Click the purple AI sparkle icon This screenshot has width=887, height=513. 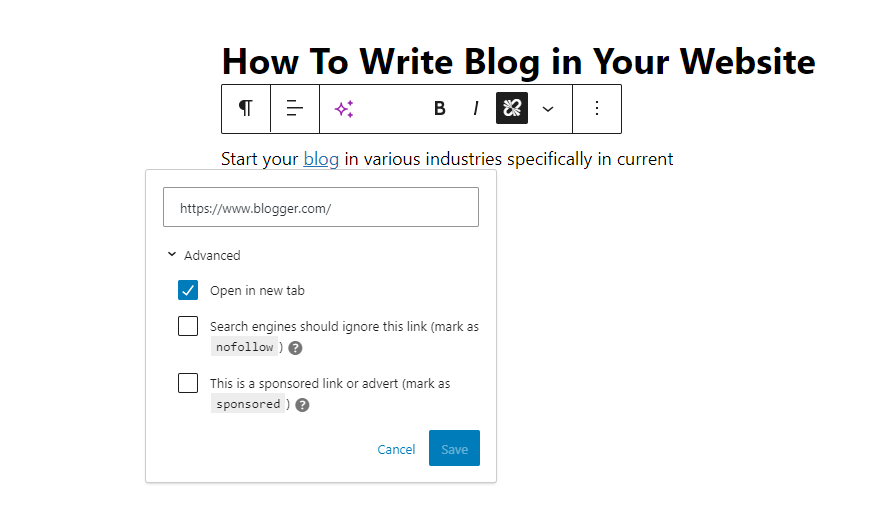pos(344,109)
